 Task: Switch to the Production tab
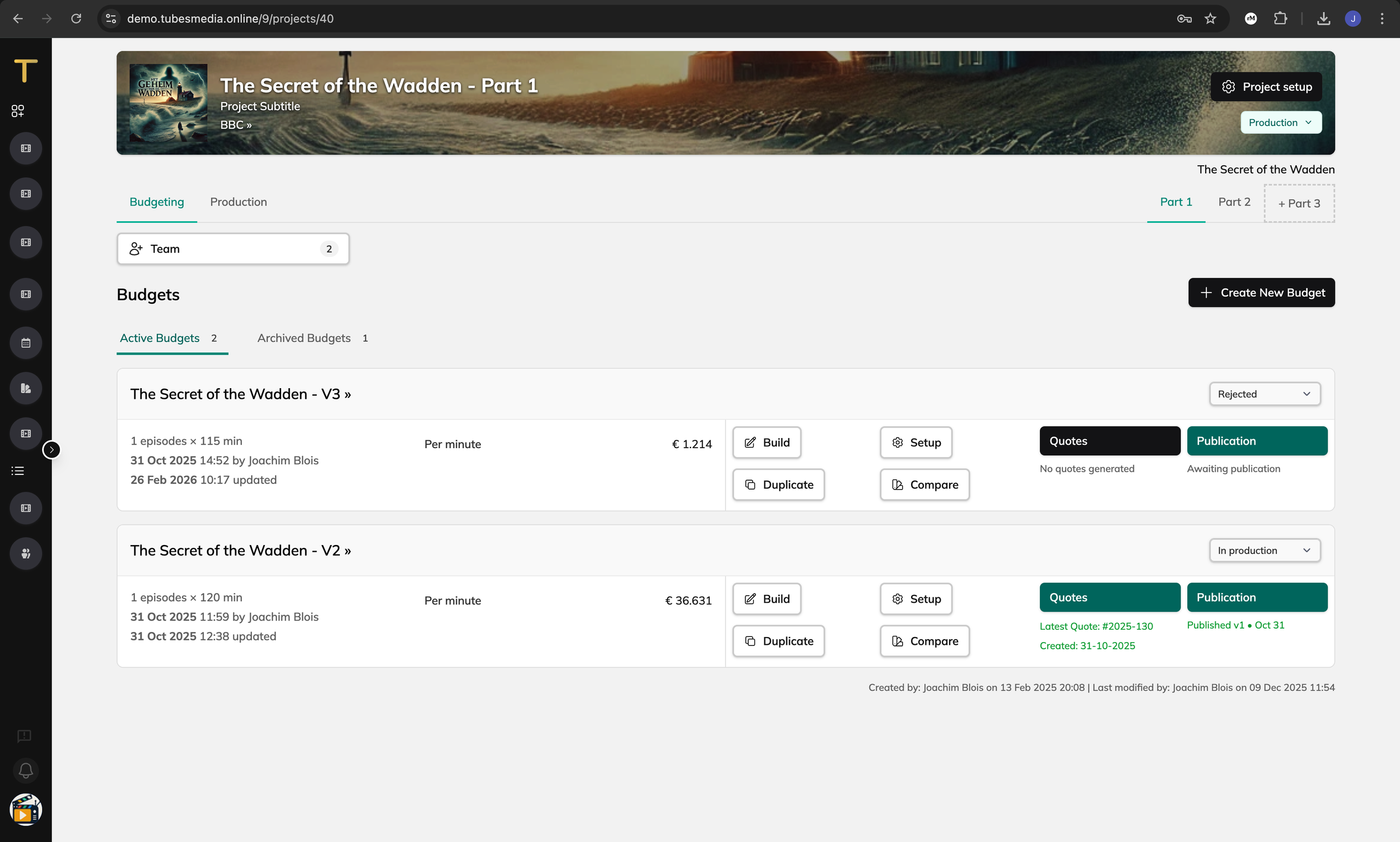point(238,202)
